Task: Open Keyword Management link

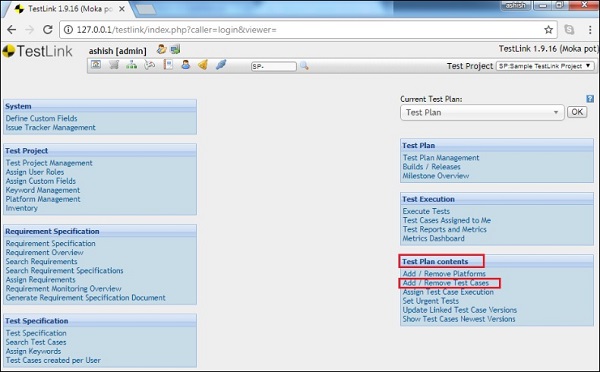Action: pyautogui.click(x=43, y=190)
